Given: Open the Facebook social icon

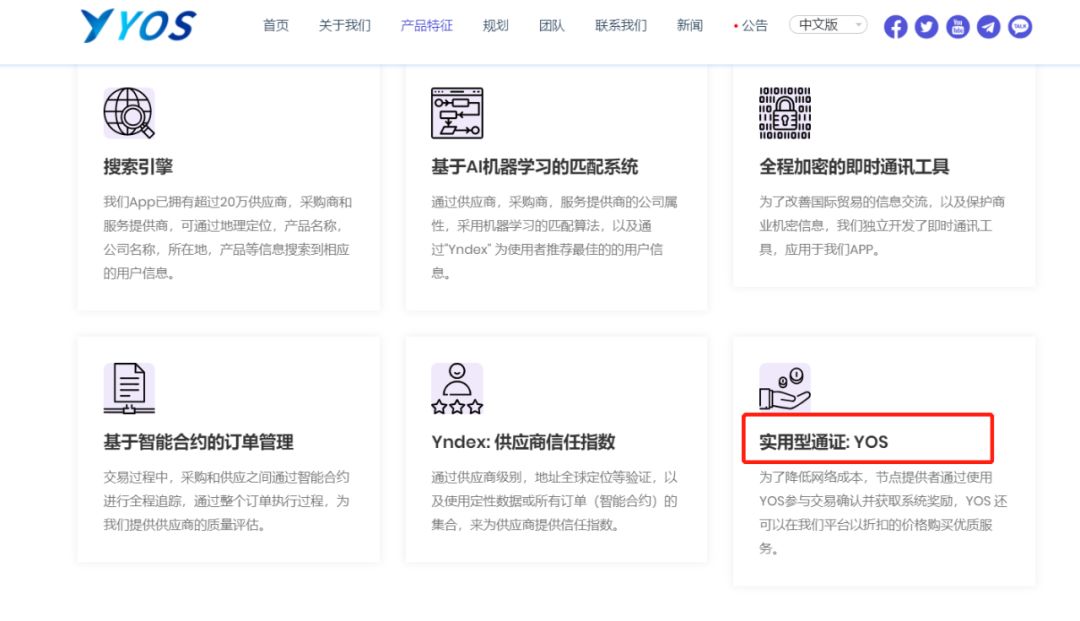Looking at the screenshot, I should pyautogui.click(x=895, y=27).
